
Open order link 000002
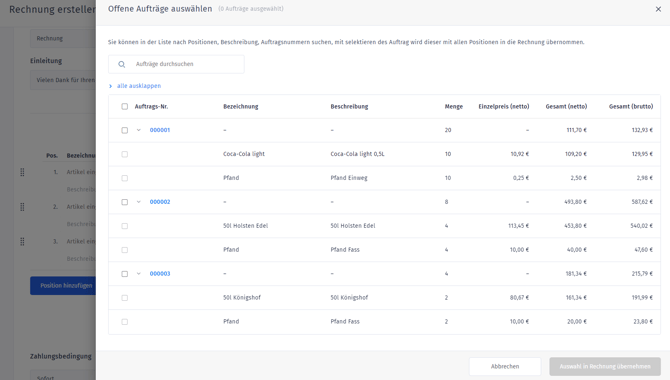click(x=160, y=202)
